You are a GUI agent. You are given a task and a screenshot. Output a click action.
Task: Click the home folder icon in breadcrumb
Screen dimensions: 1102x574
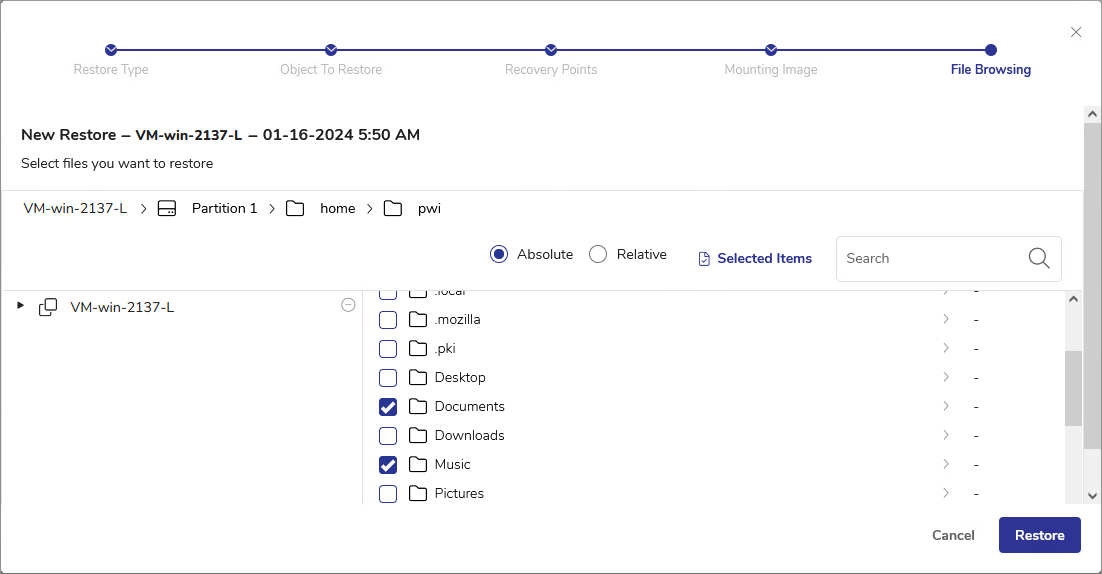[x=295, y=208]
